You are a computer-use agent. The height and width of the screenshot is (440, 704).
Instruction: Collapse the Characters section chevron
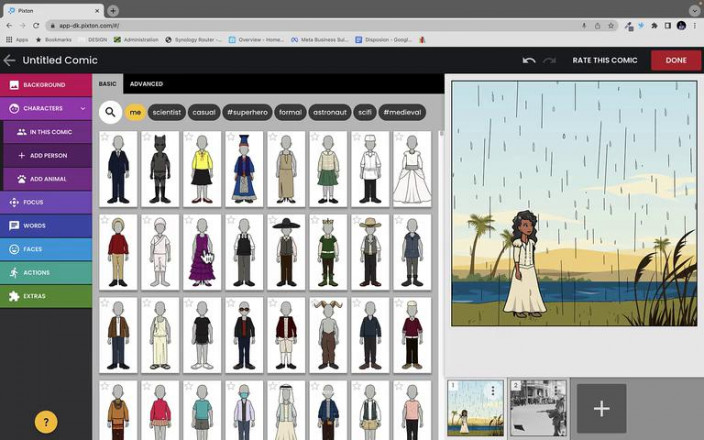tap(83, 108)
